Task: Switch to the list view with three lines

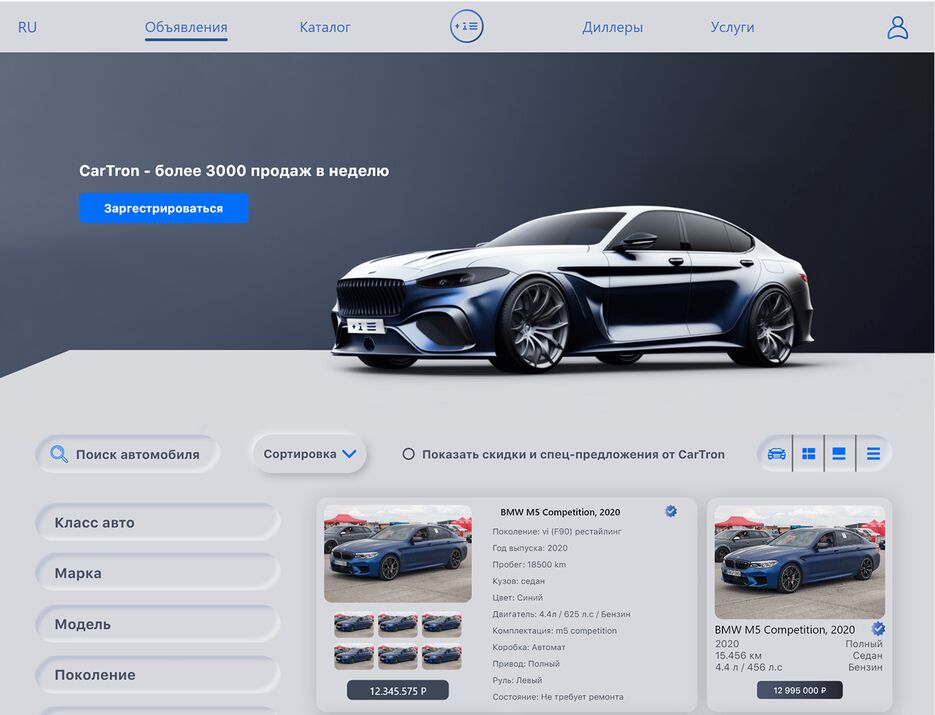Action: pyautogui.click(x=873, y=454)
